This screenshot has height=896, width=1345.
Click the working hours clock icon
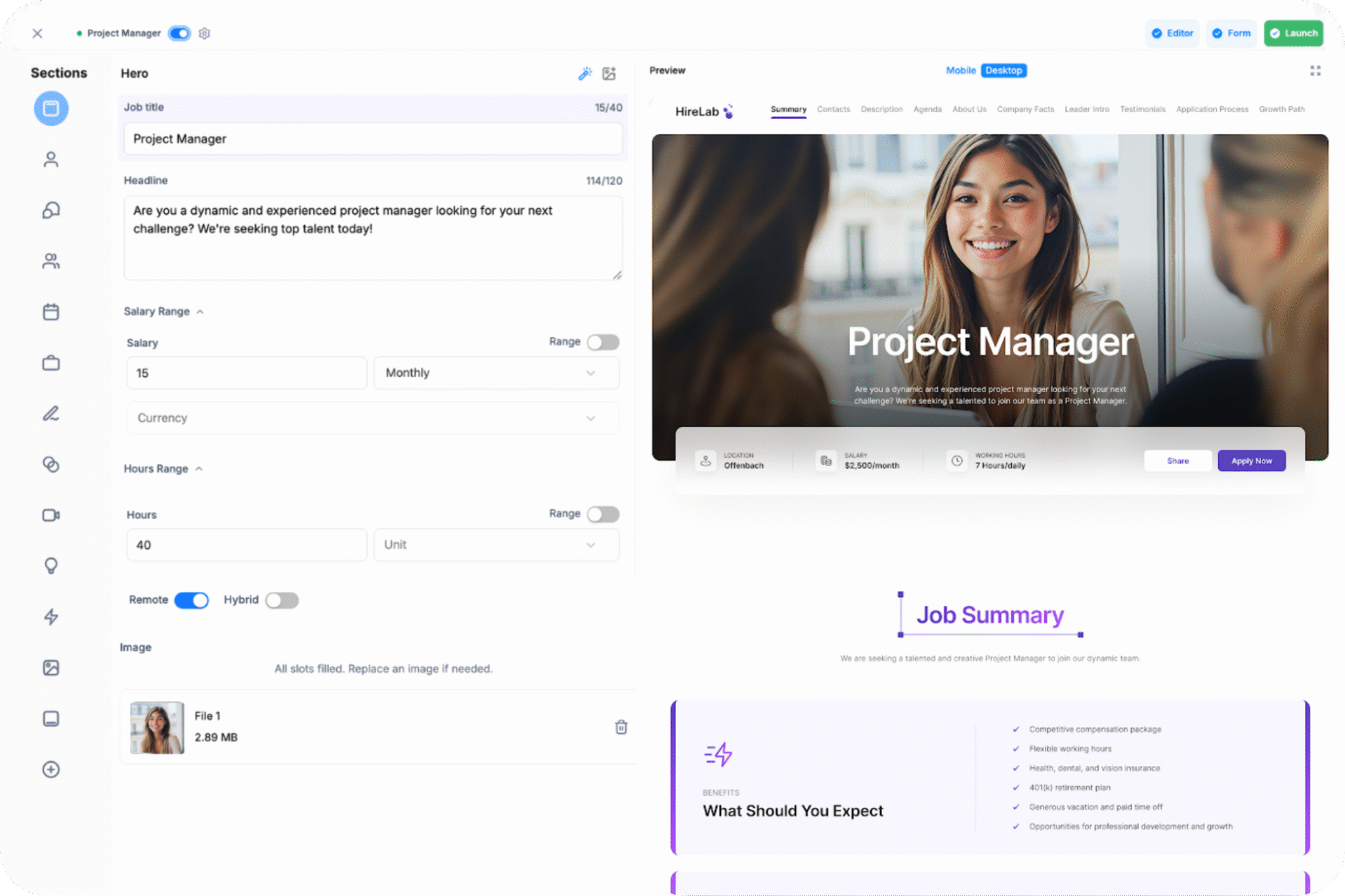pos(957,461)
